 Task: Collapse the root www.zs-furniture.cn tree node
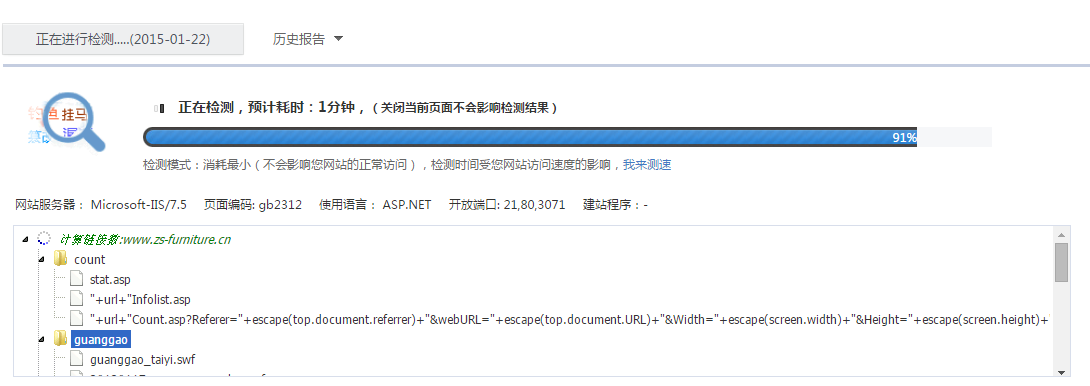tap(26, 239)
